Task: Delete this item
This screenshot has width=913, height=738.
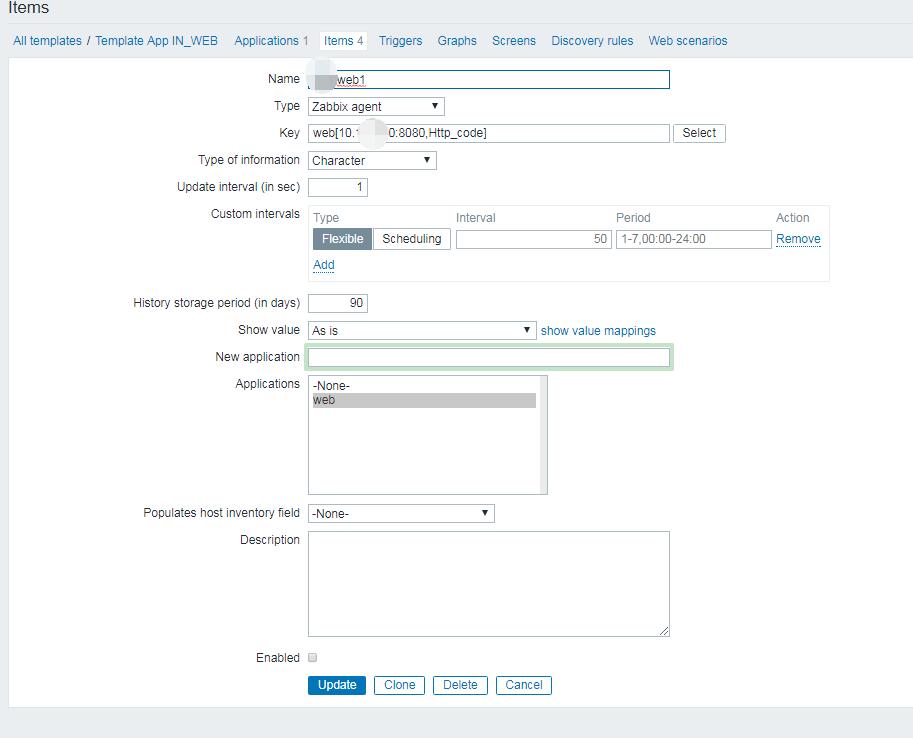Action: point(459,685)
